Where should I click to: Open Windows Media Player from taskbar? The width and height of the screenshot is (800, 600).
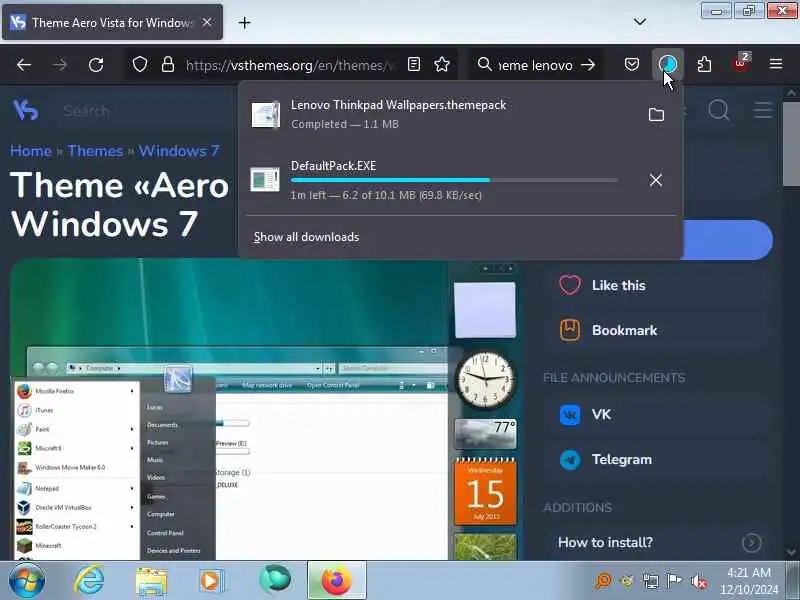click(x=210, y=581)
